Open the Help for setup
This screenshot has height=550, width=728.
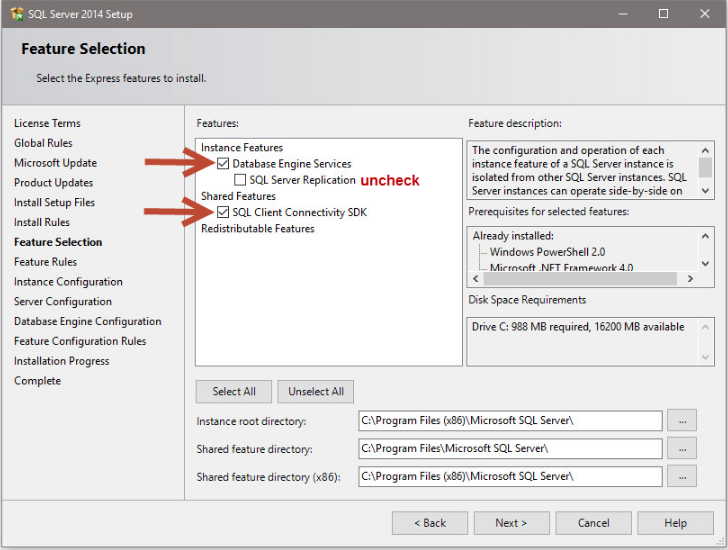click(675, 523)
